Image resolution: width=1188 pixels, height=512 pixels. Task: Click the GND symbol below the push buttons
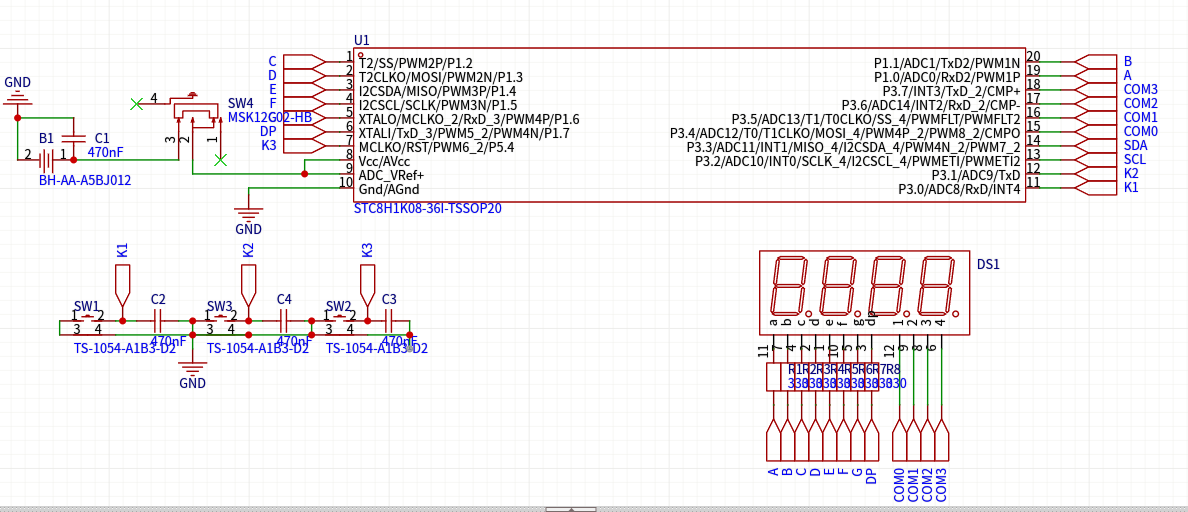click(192, 369)
